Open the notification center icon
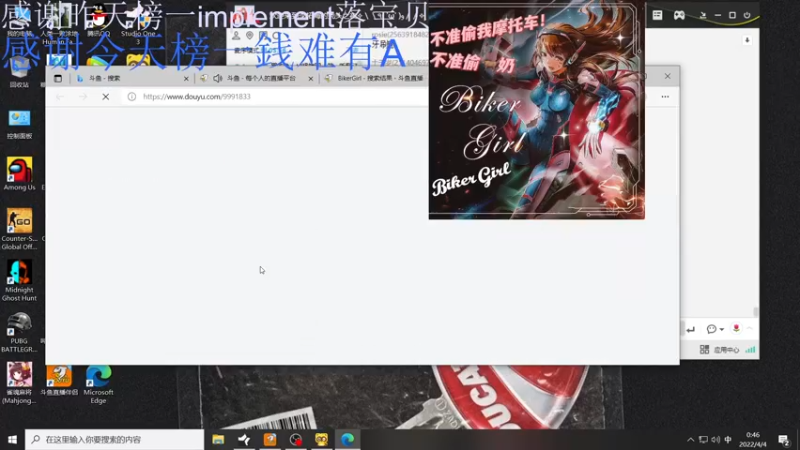The width and height of the screenshot is (800, 450). [x=784, y=439]
